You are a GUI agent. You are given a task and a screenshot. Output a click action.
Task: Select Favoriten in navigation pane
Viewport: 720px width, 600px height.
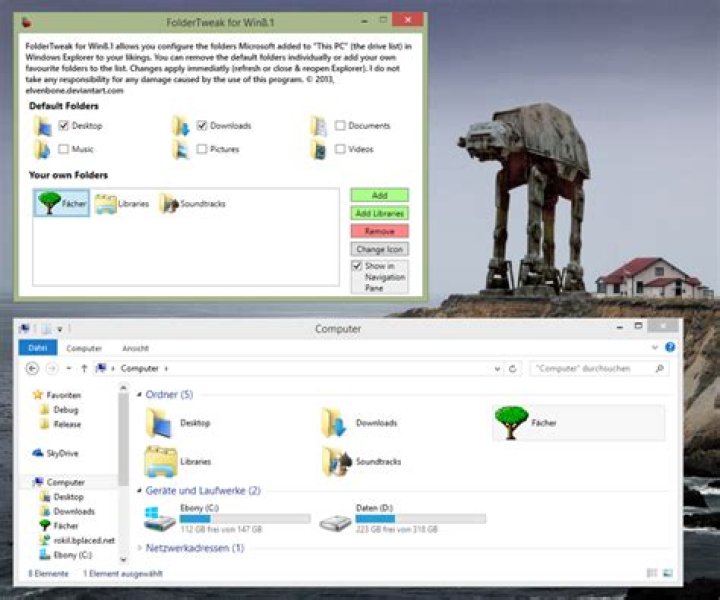pyautogui.click(x=58, y=395)
